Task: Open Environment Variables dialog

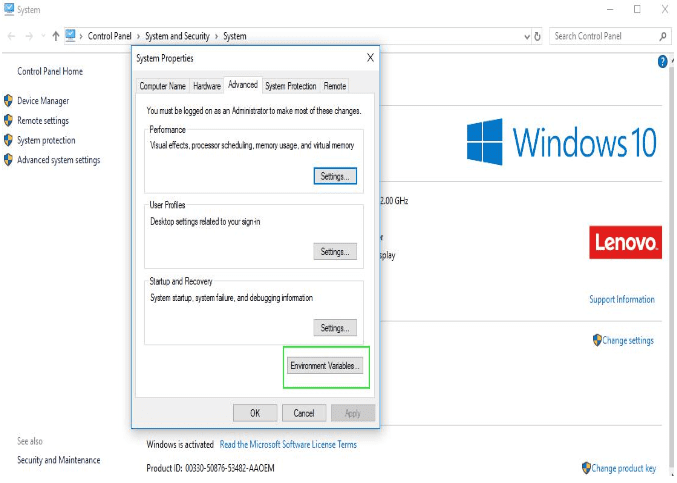Action: click(325, 366)
